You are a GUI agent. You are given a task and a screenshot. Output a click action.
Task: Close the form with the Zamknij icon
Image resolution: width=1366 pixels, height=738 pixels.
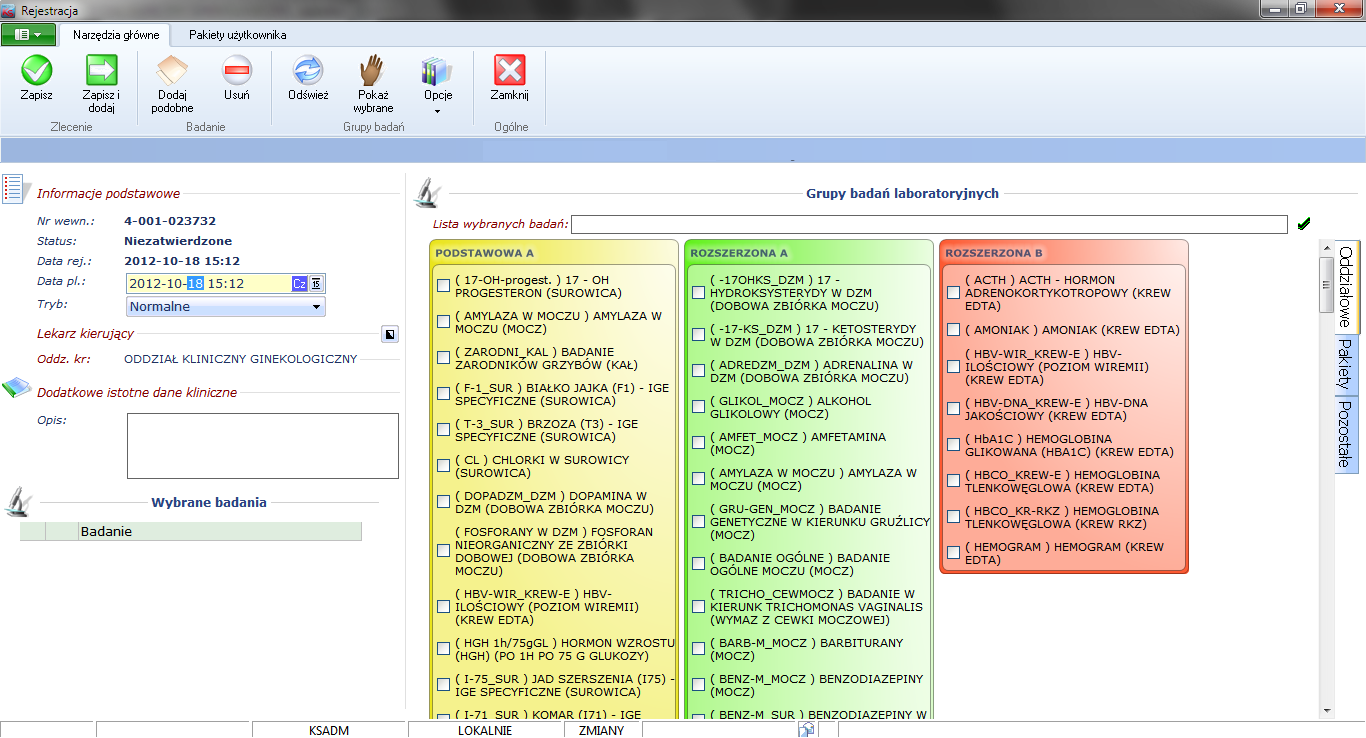pyautogui.click(x=509, y=71)
